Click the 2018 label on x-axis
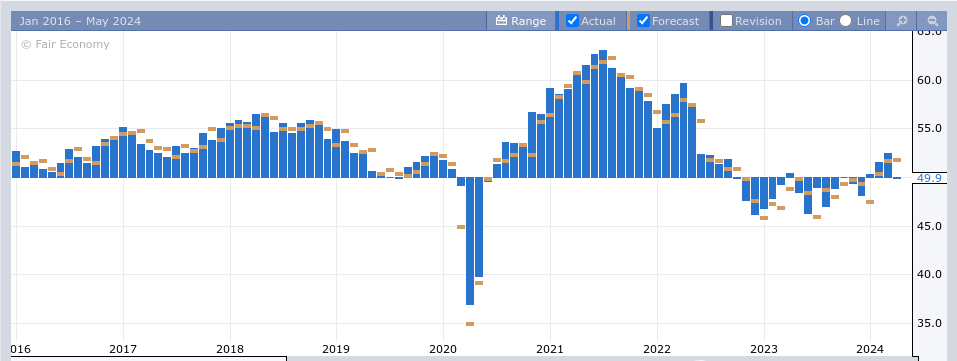The image size is (957, 361). coord(229,349)
